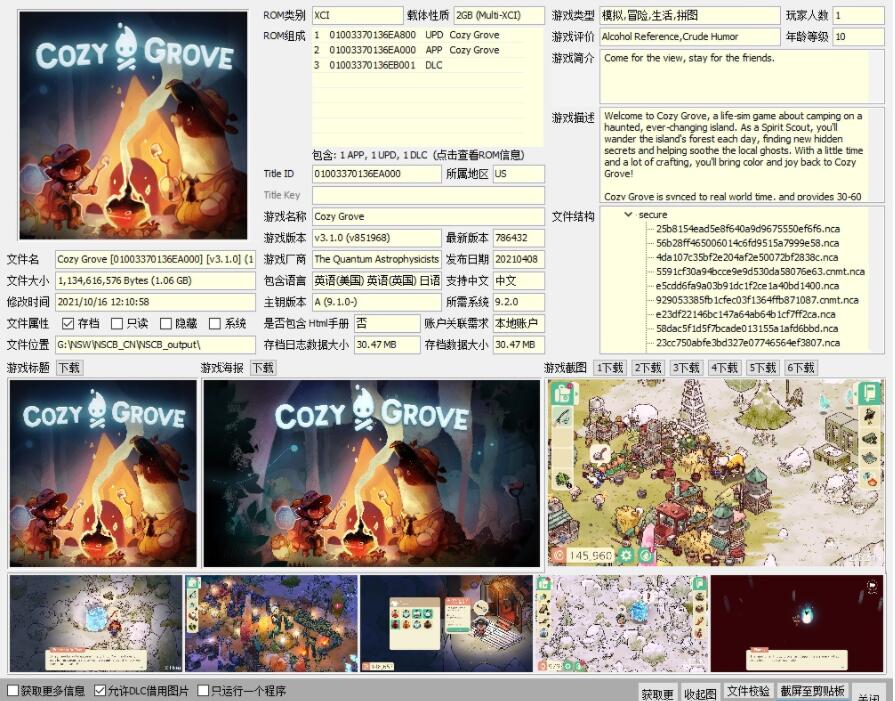The height and width of the screenshot is (701, 895).
Task: Toggle the 存档 file attribute checkbox
Action: click(x=68, y=324)
